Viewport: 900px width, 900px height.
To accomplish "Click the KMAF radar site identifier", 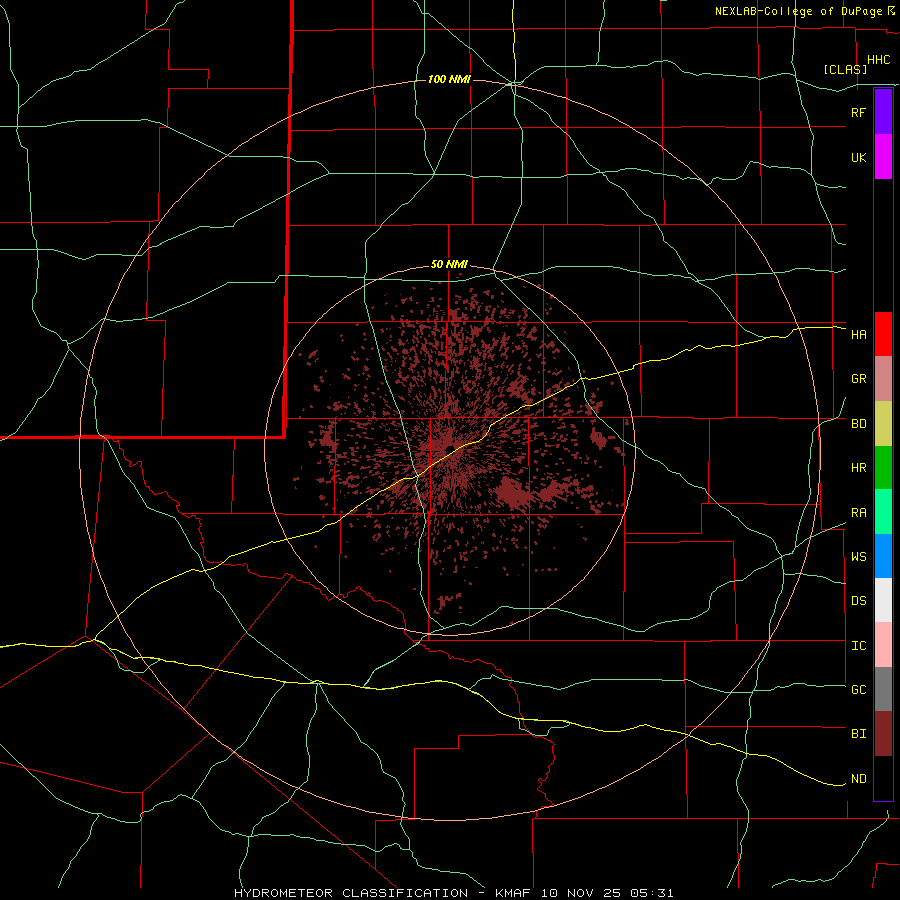I will (514, 893).
